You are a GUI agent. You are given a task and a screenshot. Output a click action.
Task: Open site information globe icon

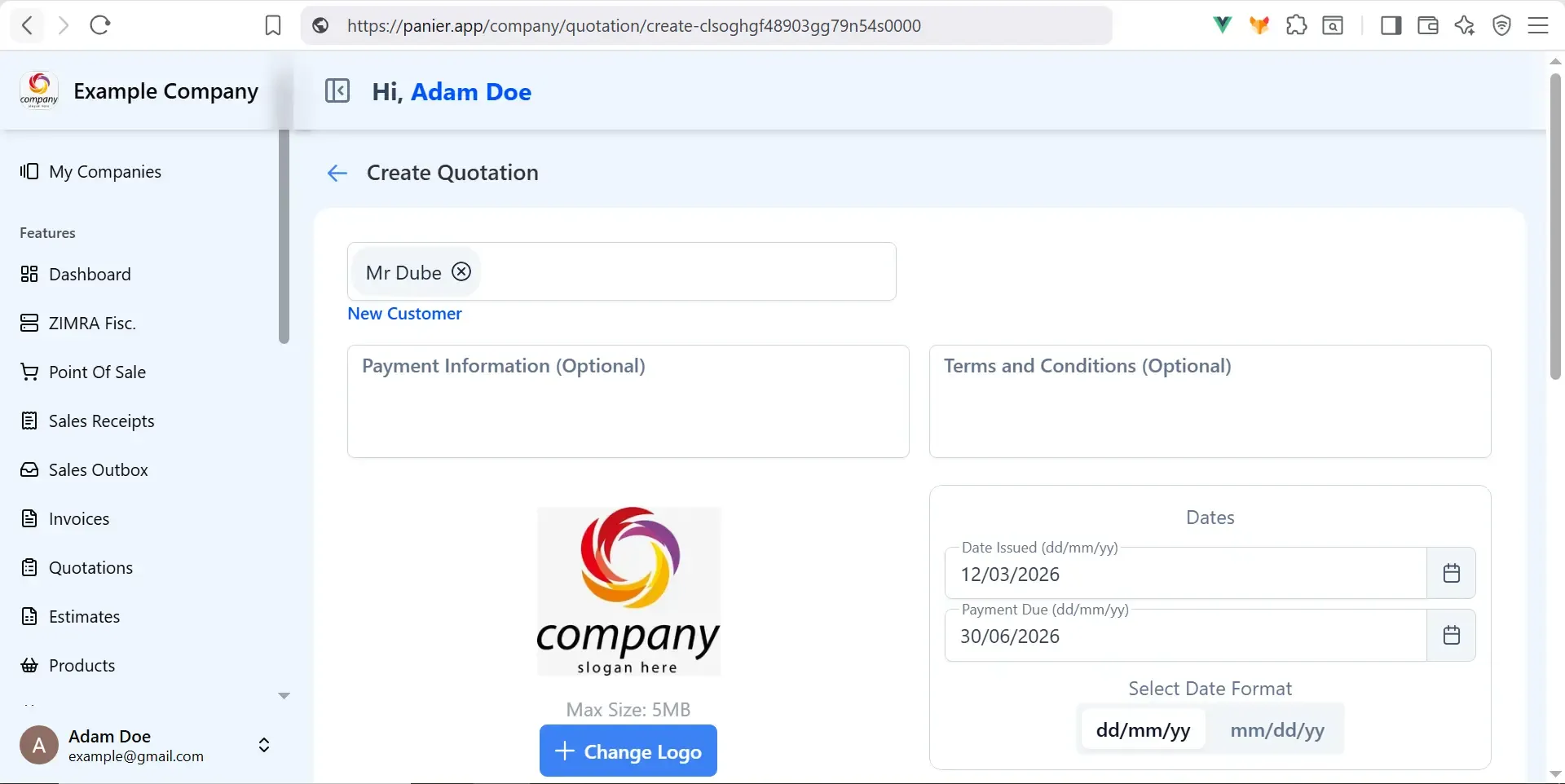click(x=321, y=26)
